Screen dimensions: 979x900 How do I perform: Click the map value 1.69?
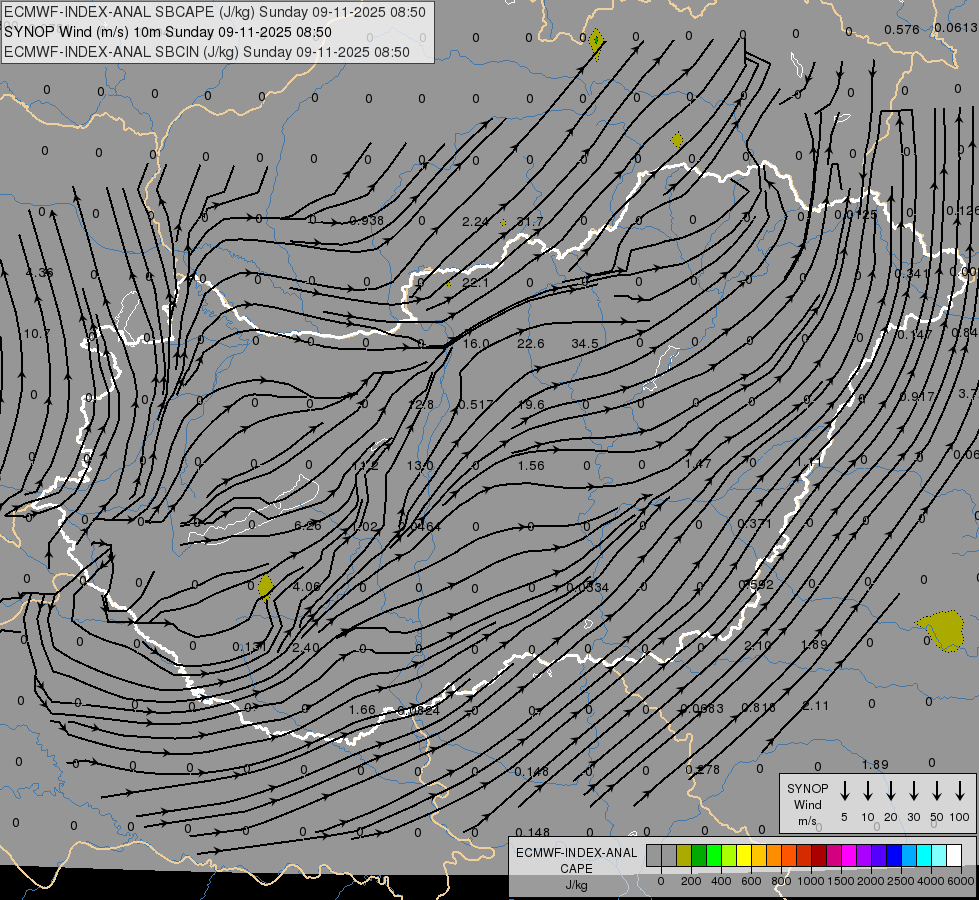point(814,645)
